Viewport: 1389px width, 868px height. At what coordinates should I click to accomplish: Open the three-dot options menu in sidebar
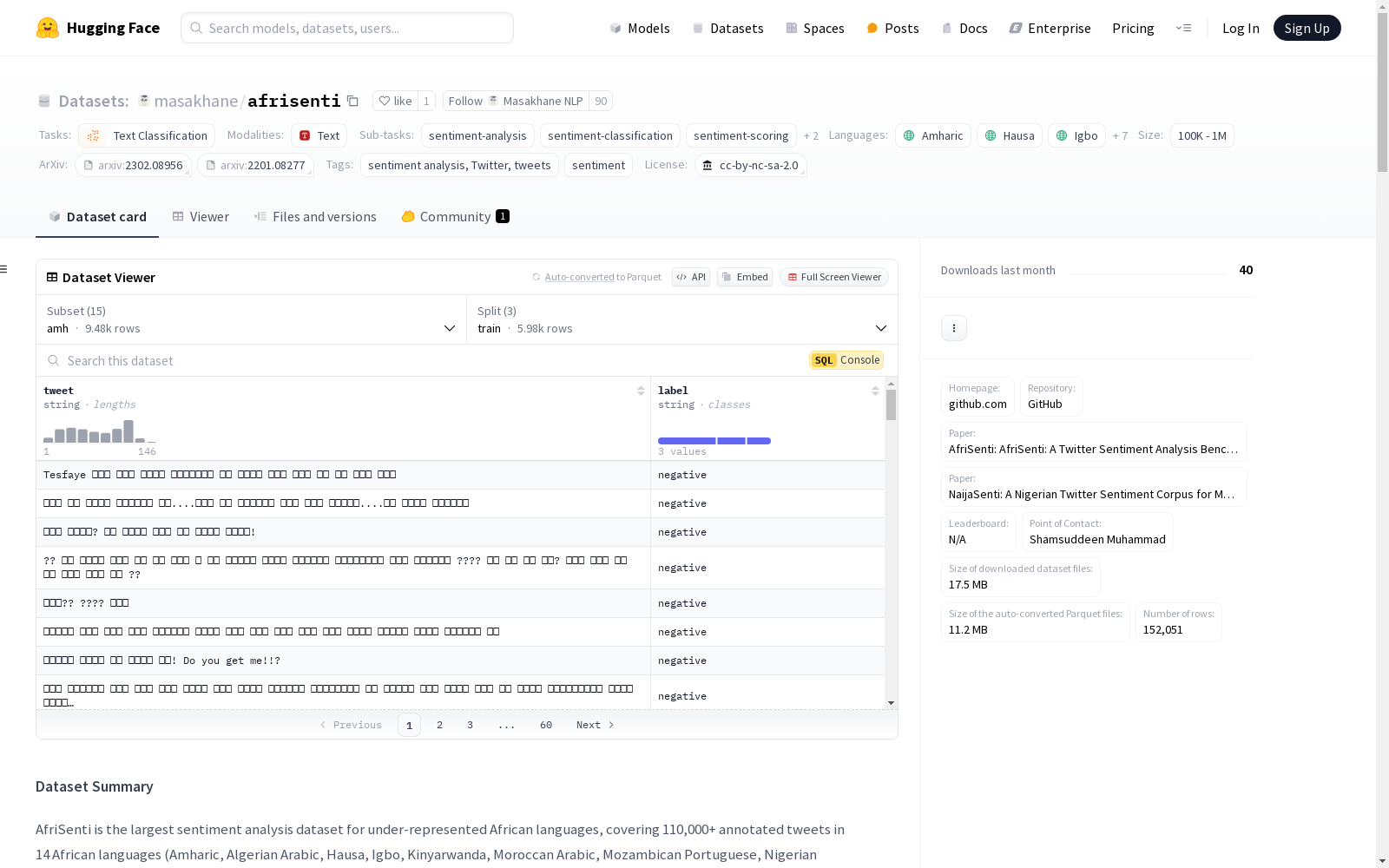click(954, 328)
